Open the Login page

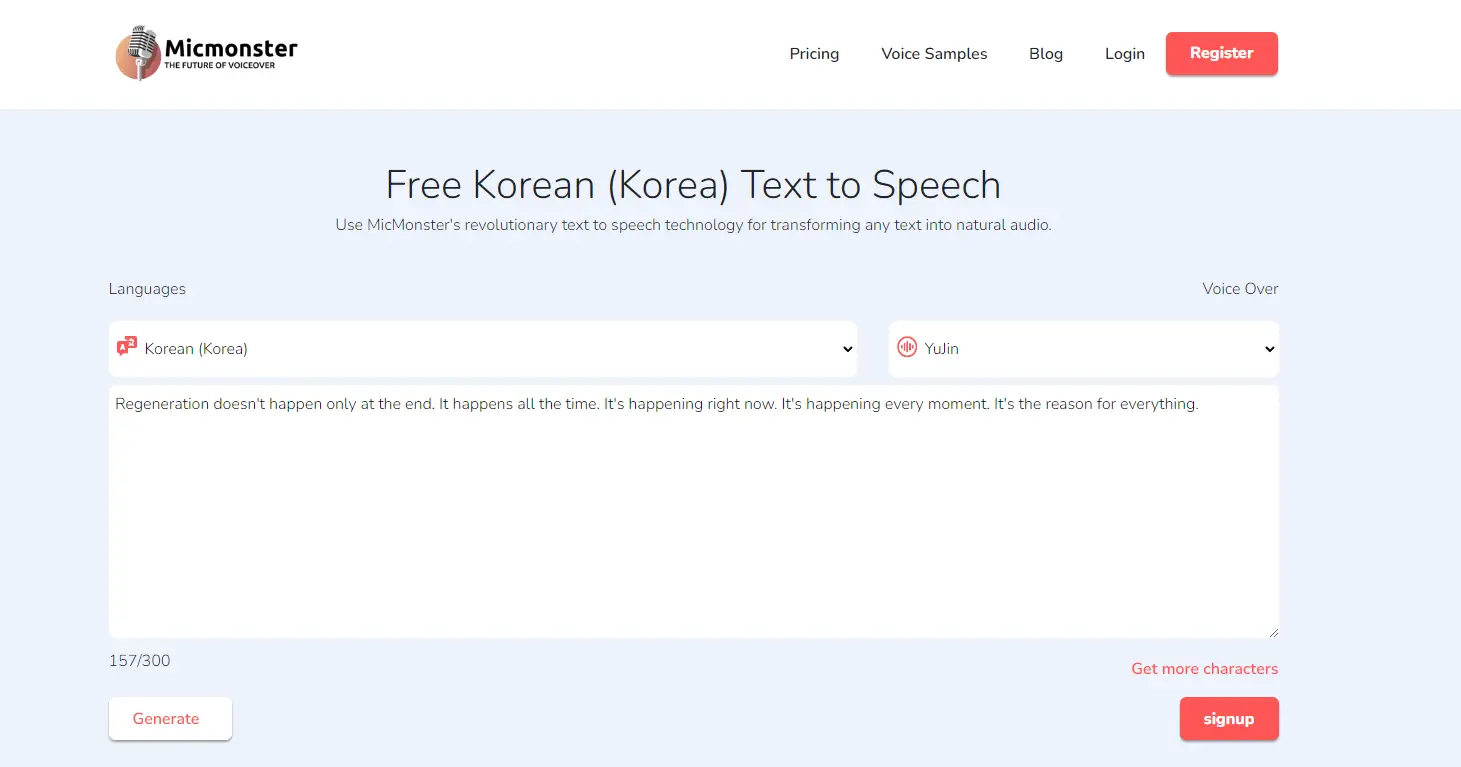click(x=1125, y=54)
